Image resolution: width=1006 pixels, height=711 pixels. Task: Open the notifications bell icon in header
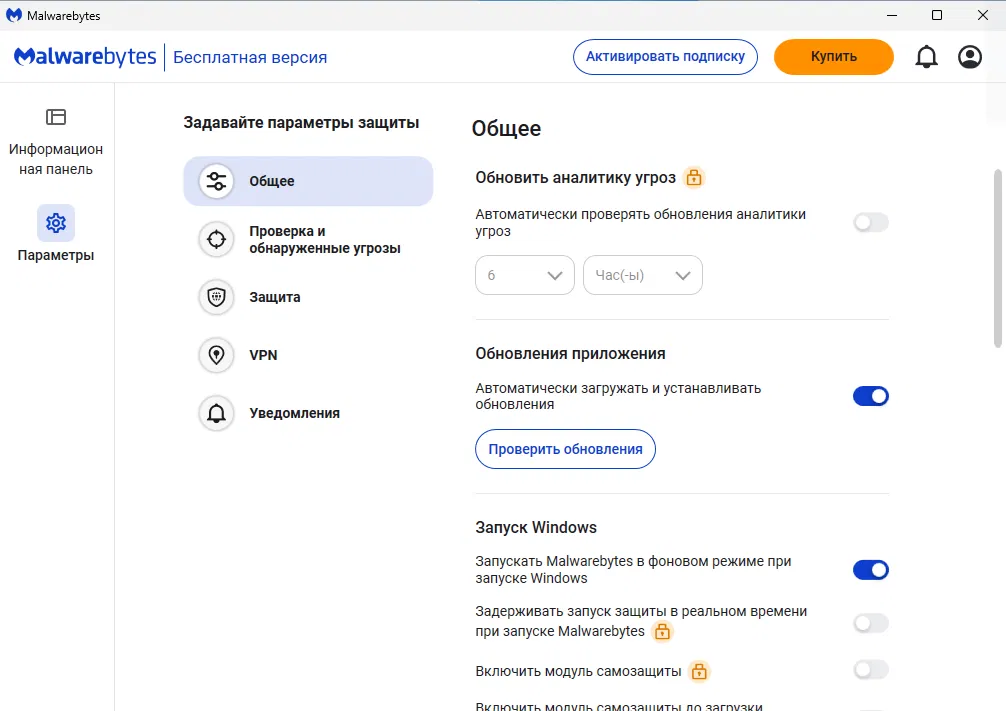927,57
